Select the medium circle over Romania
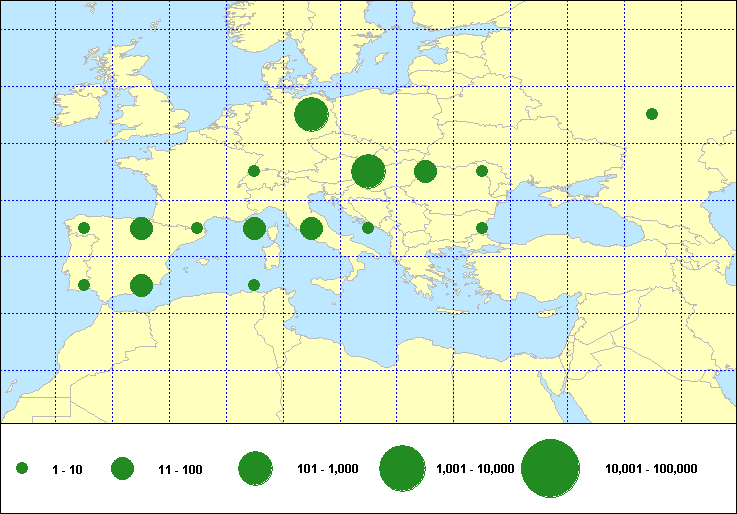The image size is (737, 514). [425, 171]
